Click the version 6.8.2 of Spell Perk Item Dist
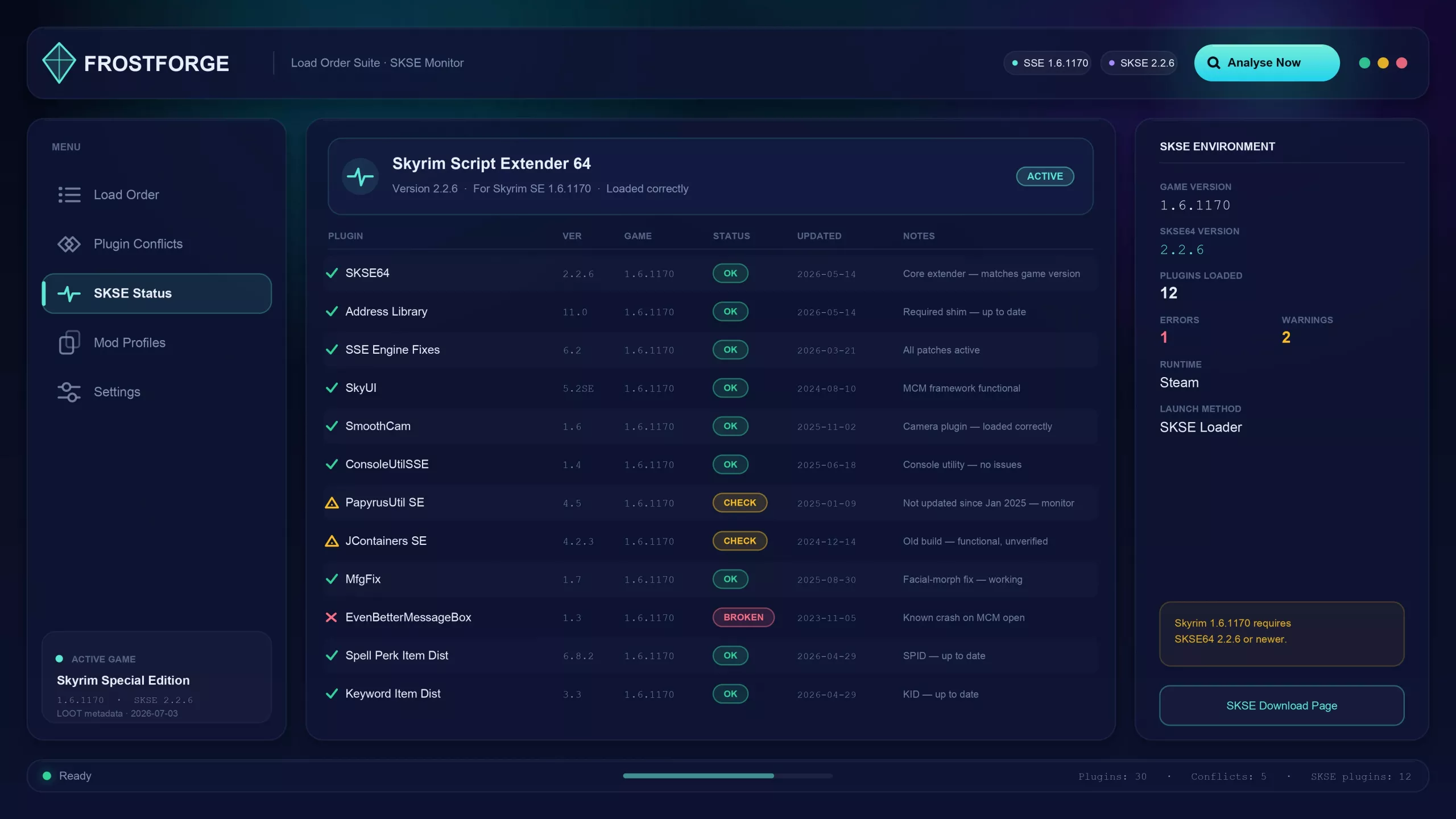 click(578, 656)
